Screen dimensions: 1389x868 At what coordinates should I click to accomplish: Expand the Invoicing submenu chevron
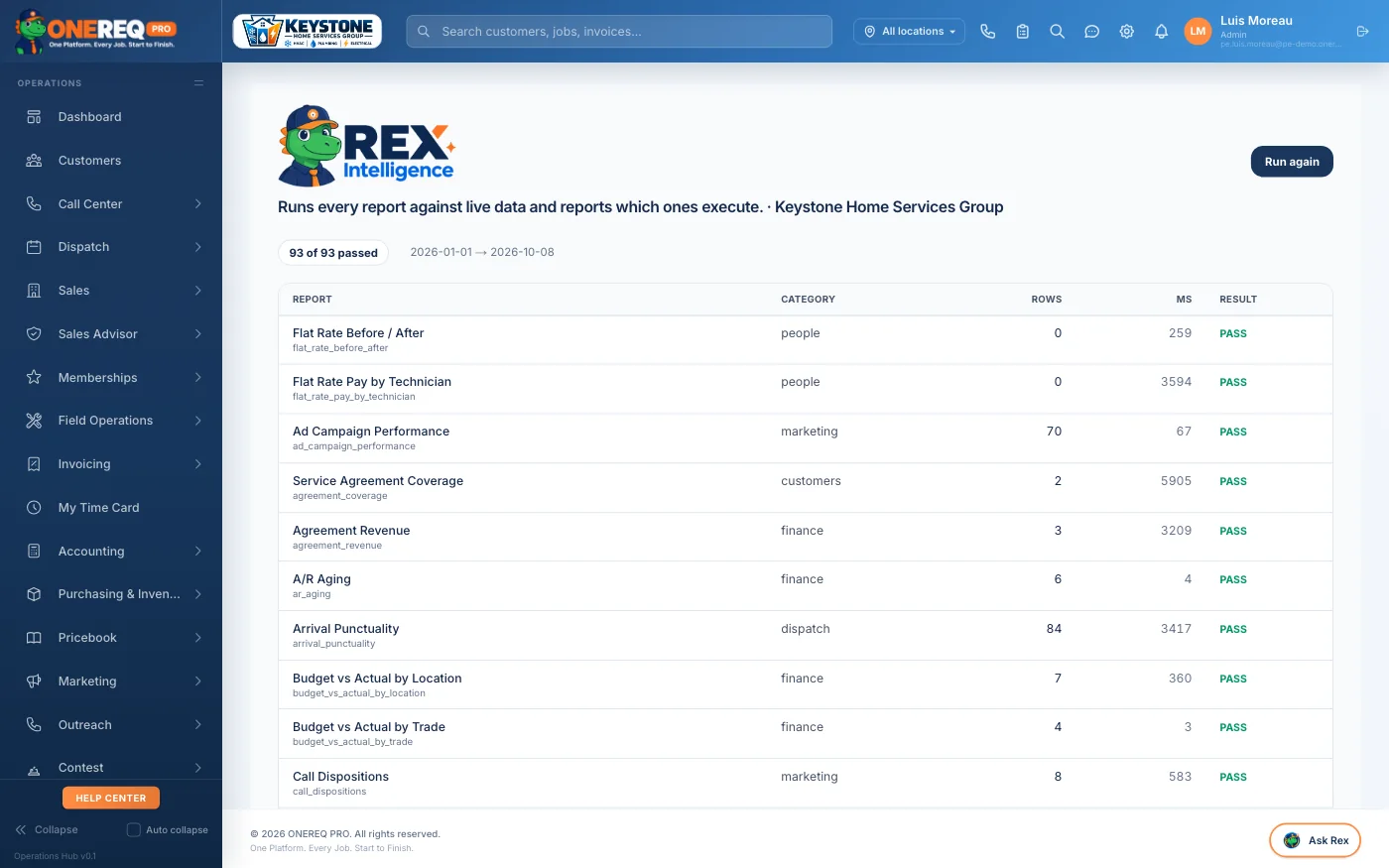pyautogui.click(x=198, y=464)
